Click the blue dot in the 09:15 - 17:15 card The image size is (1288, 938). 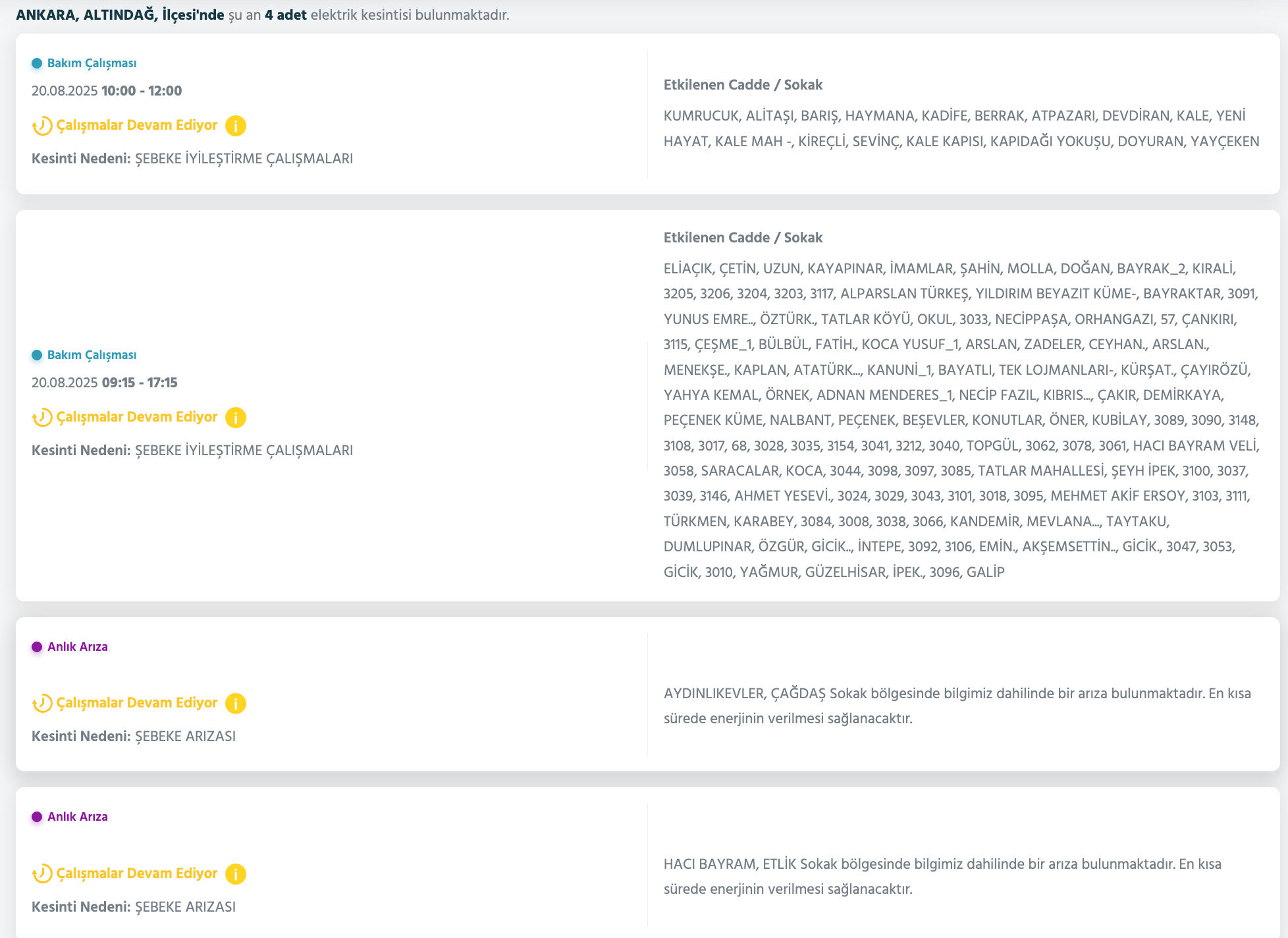coord(37,355)
